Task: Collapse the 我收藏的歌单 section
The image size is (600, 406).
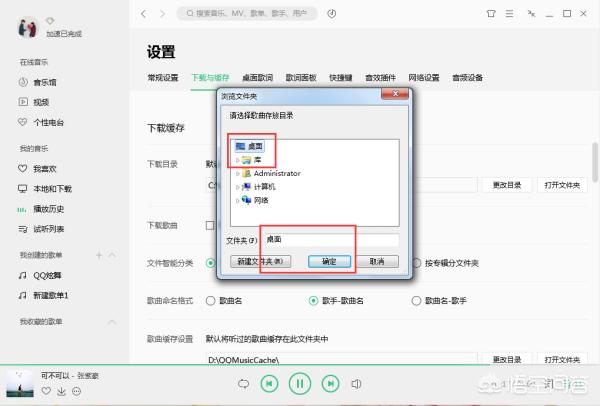Action: (112, 322)
